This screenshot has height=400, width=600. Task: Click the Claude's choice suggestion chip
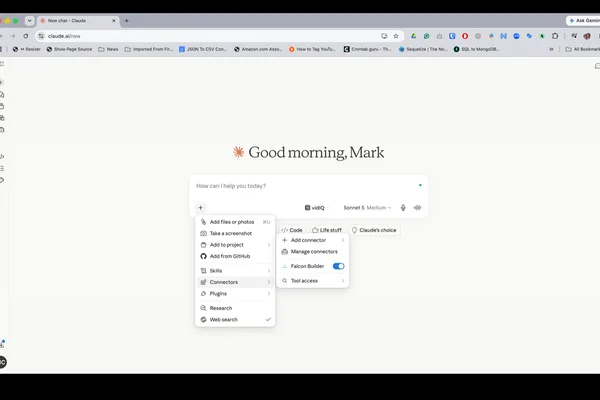click(x=374, y=230)
